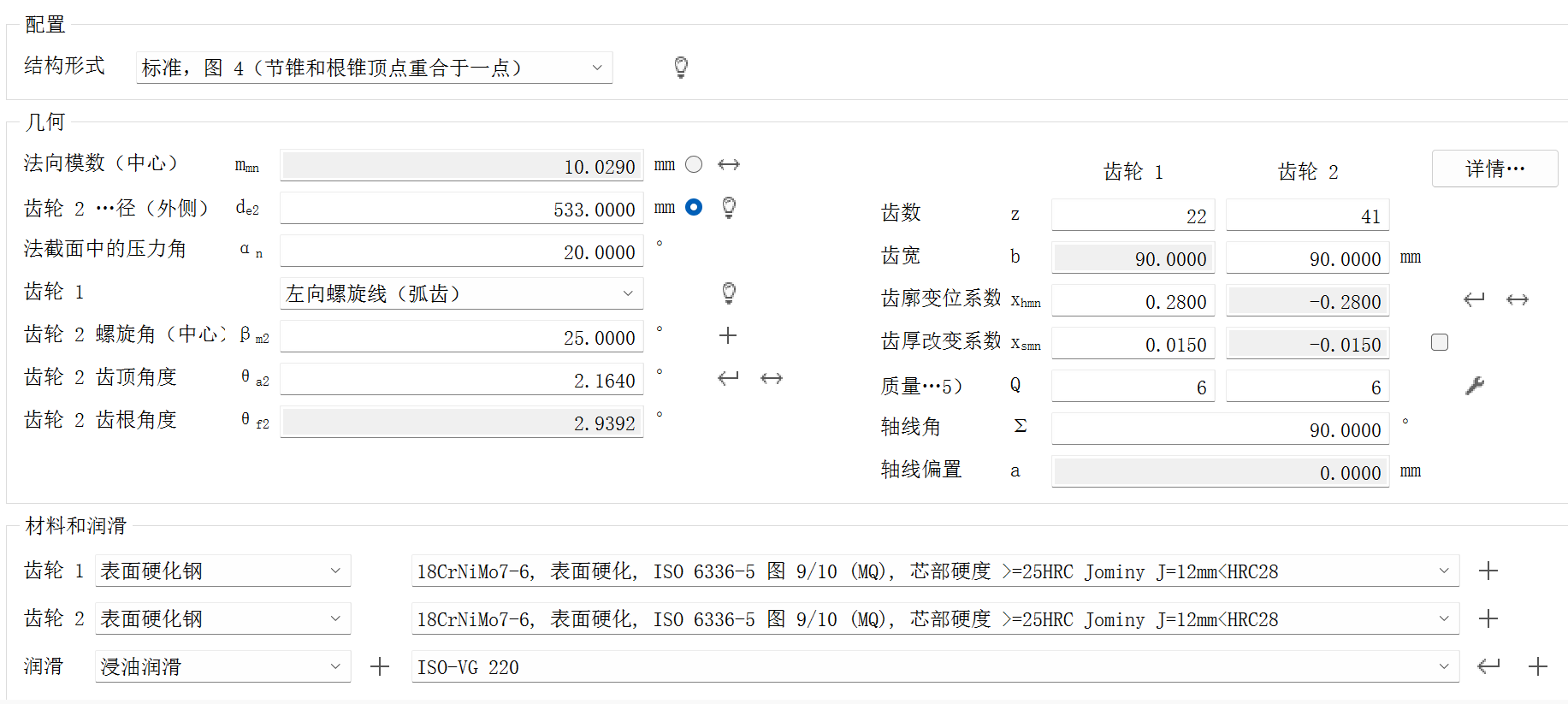
Task: Click the lightbulb info icon beside 结构形式
Action: coord(681,67)
